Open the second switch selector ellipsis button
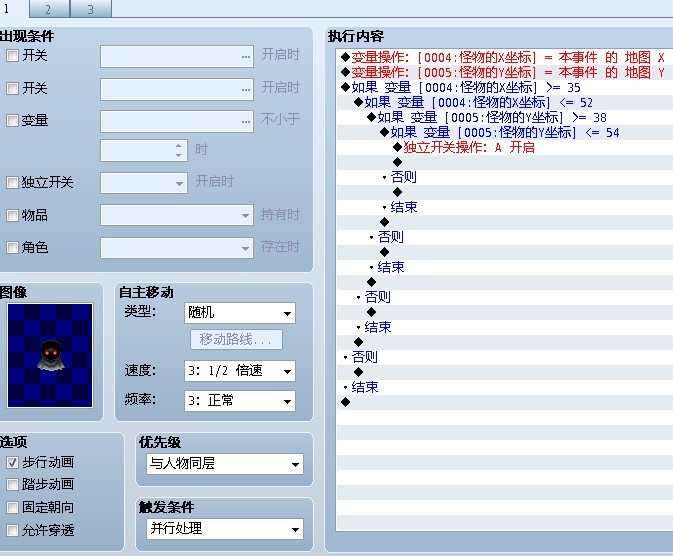 [246, 89]
